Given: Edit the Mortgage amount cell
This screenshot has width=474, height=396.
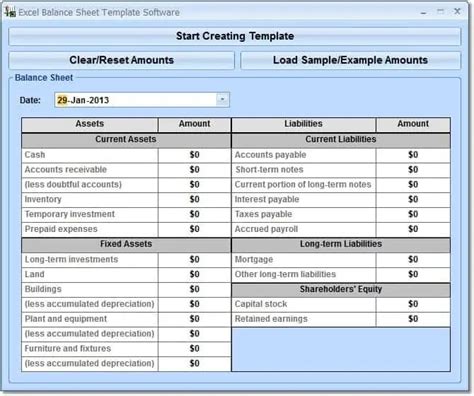Looking at the screenshot, I should (x=413, y=260).
